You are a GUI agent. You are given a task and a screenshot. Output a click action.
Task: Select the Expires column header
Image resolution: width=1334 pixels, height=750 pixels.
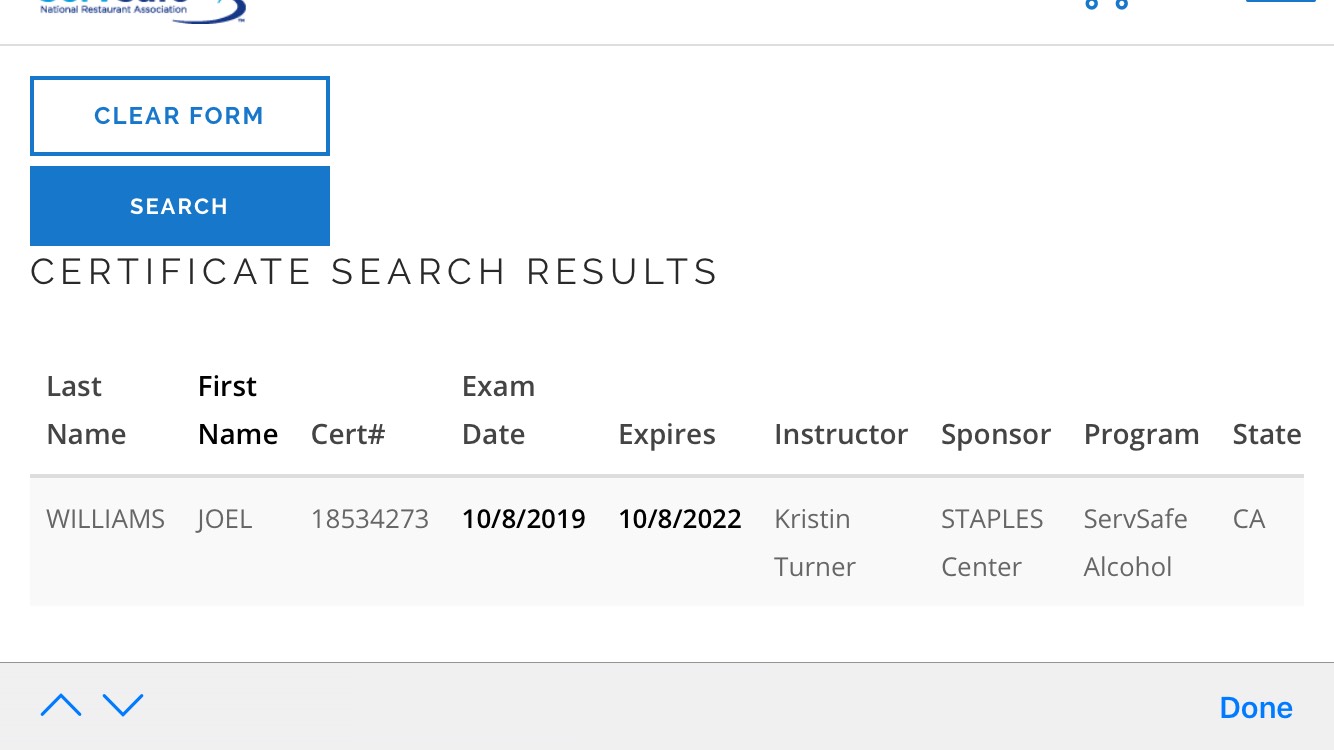click(667, 435)
